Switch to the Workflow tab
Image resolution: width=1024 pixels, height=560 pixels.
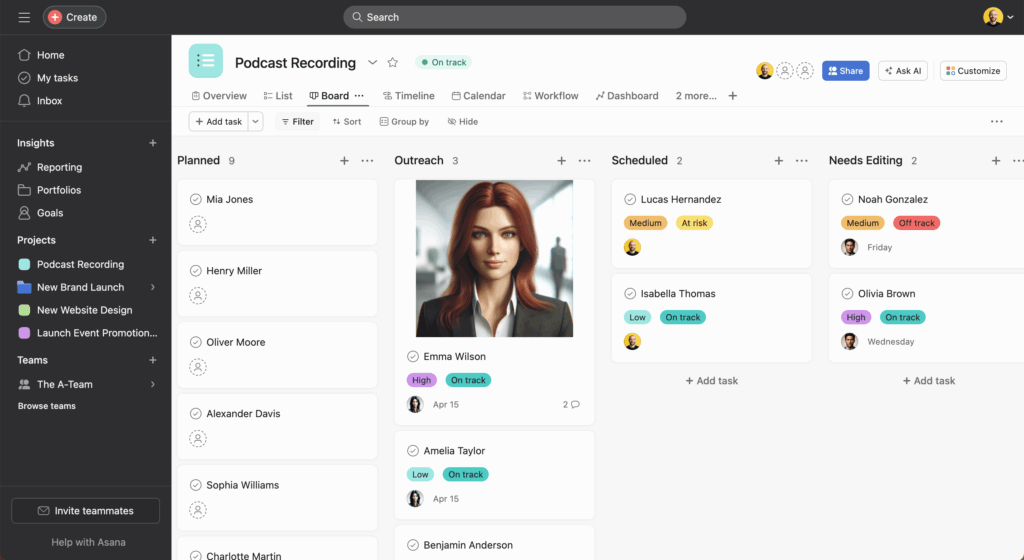pyautogui.click(x=551, y=96)
